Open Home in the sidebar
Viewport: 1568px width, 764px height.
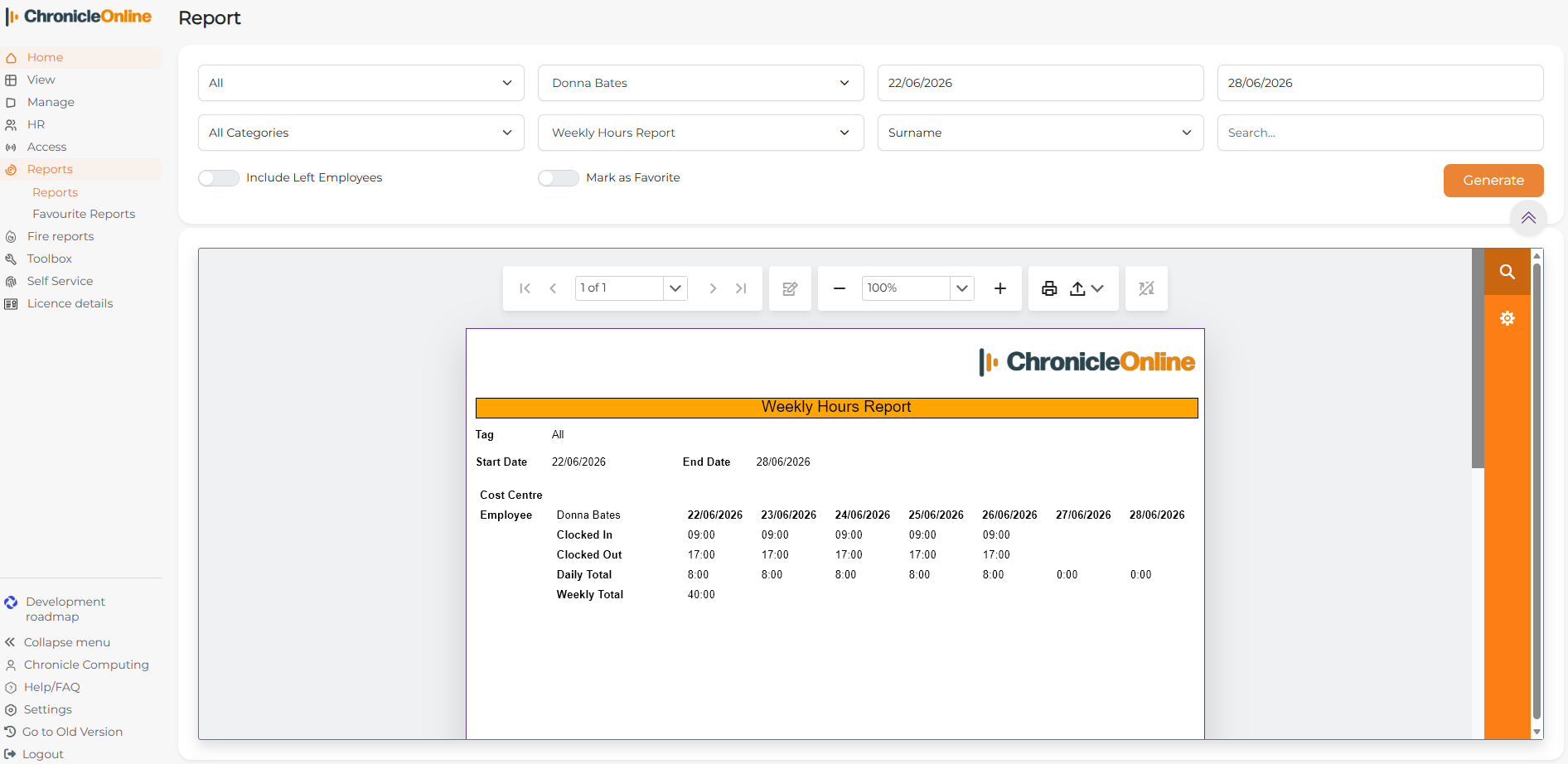click(81, 57)
